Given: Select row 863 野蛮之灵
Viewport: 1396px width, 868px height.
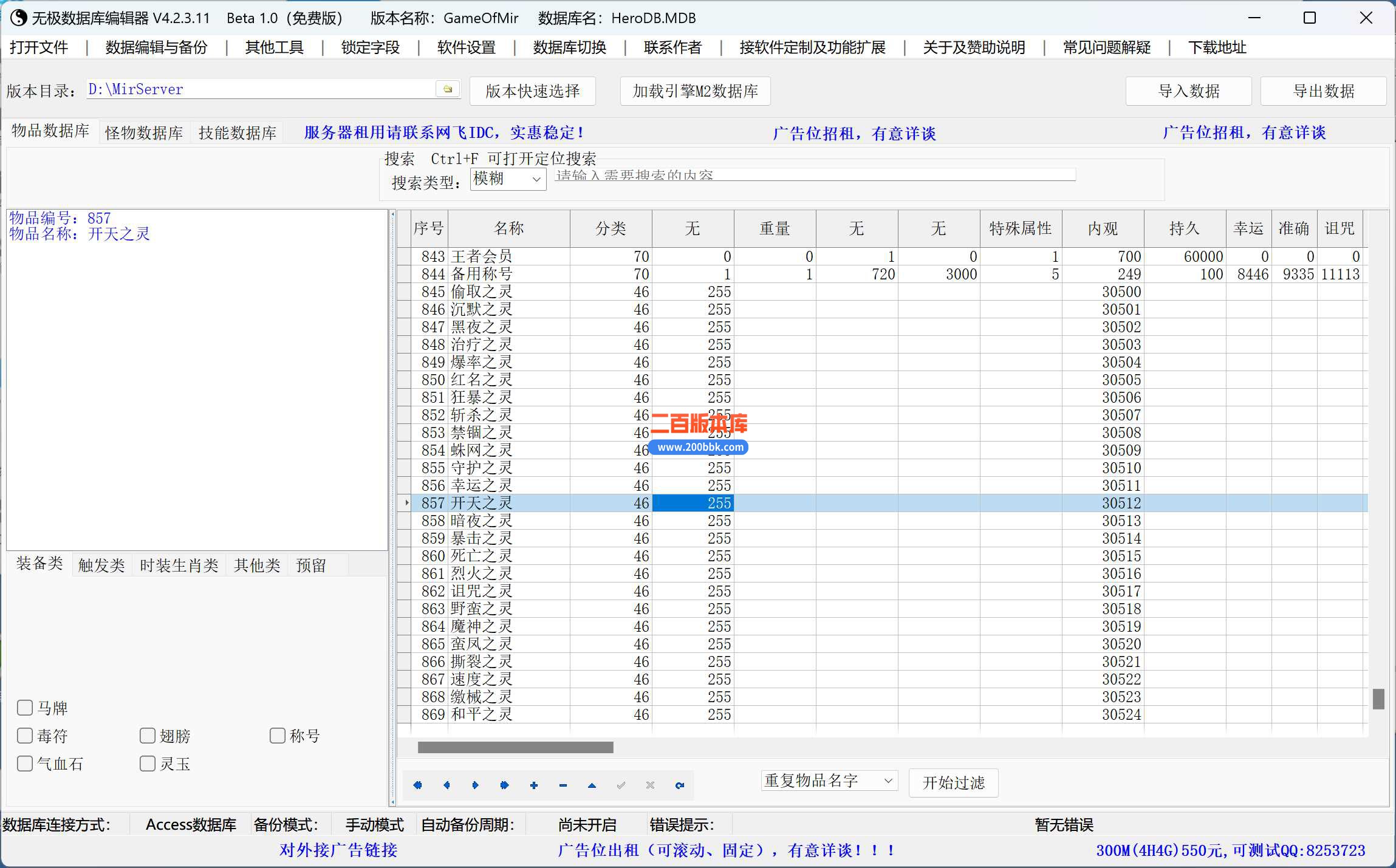Looking at the screenshot, I should 882,609.
